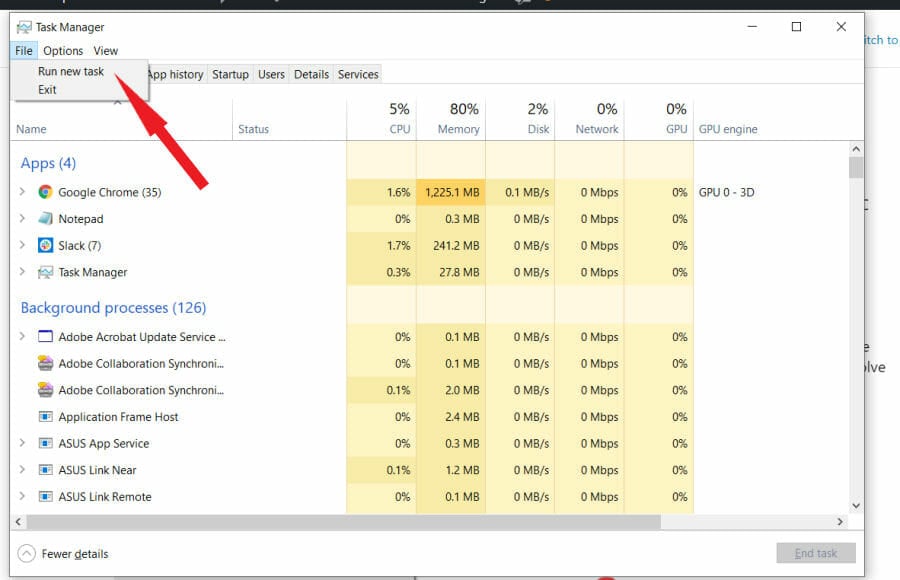Expand Adobe Acrobat Update Service row
Screen dimensions: 900x580
click(22, 336)
